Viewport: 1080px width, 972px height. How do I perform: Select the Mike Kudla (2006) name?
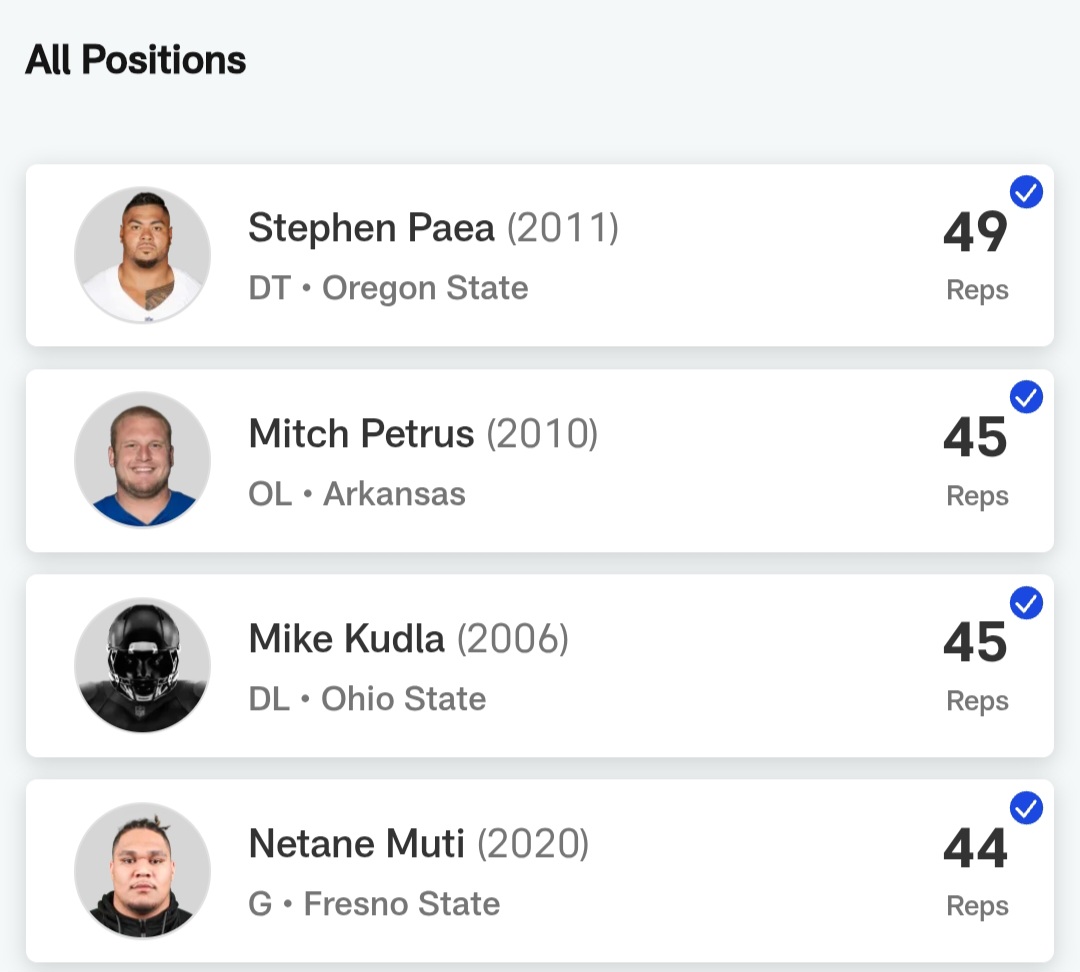click(408, 639)
